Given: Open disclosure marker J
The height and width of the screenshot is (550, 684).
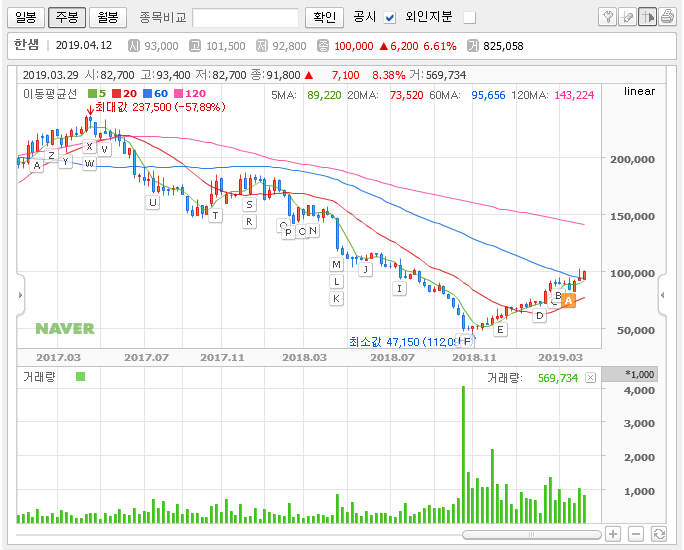Looking at the screenshot, I should [x=366, y=270].
